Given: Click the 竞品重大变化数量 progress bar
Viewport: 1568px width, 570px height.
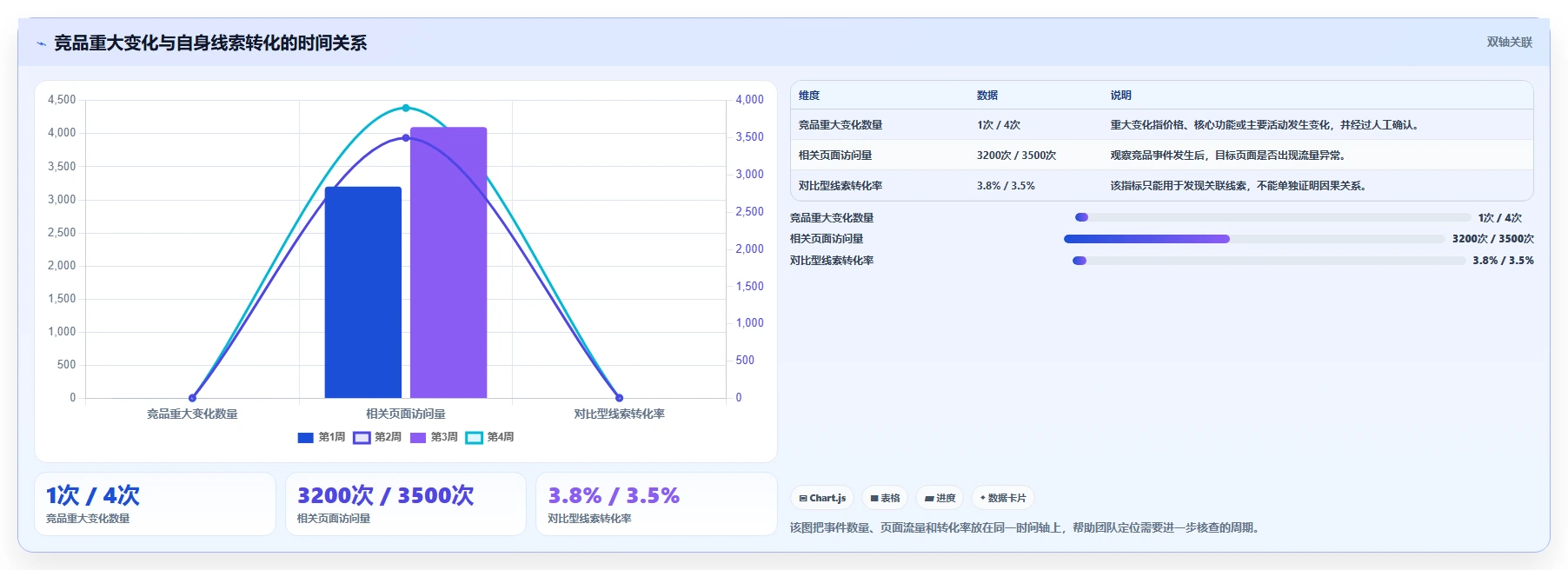Looking at the screenshot, I should point(1272,217).
